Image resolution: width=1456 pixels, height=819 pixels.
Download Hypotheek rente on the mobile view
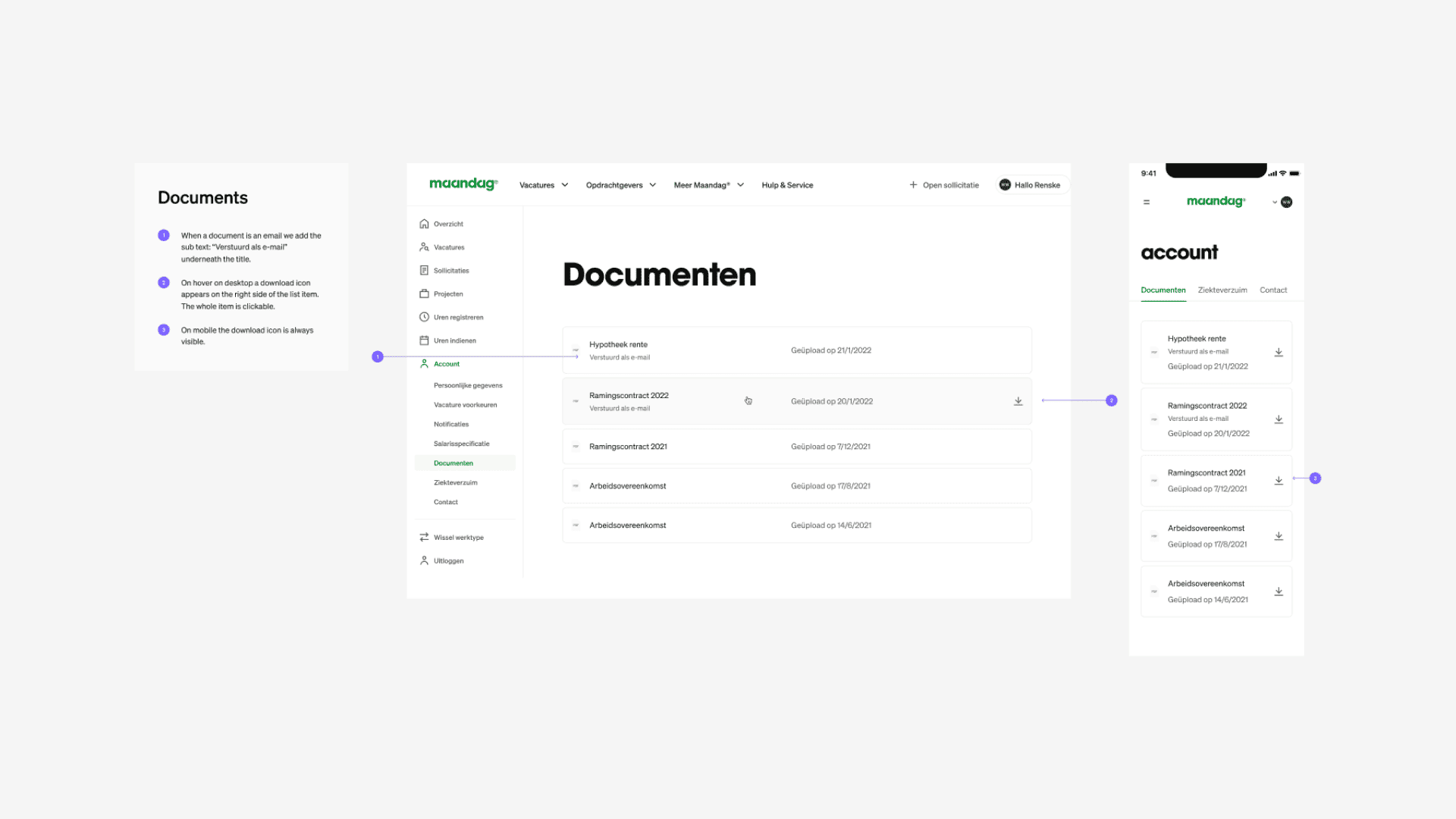[1279, 352]
